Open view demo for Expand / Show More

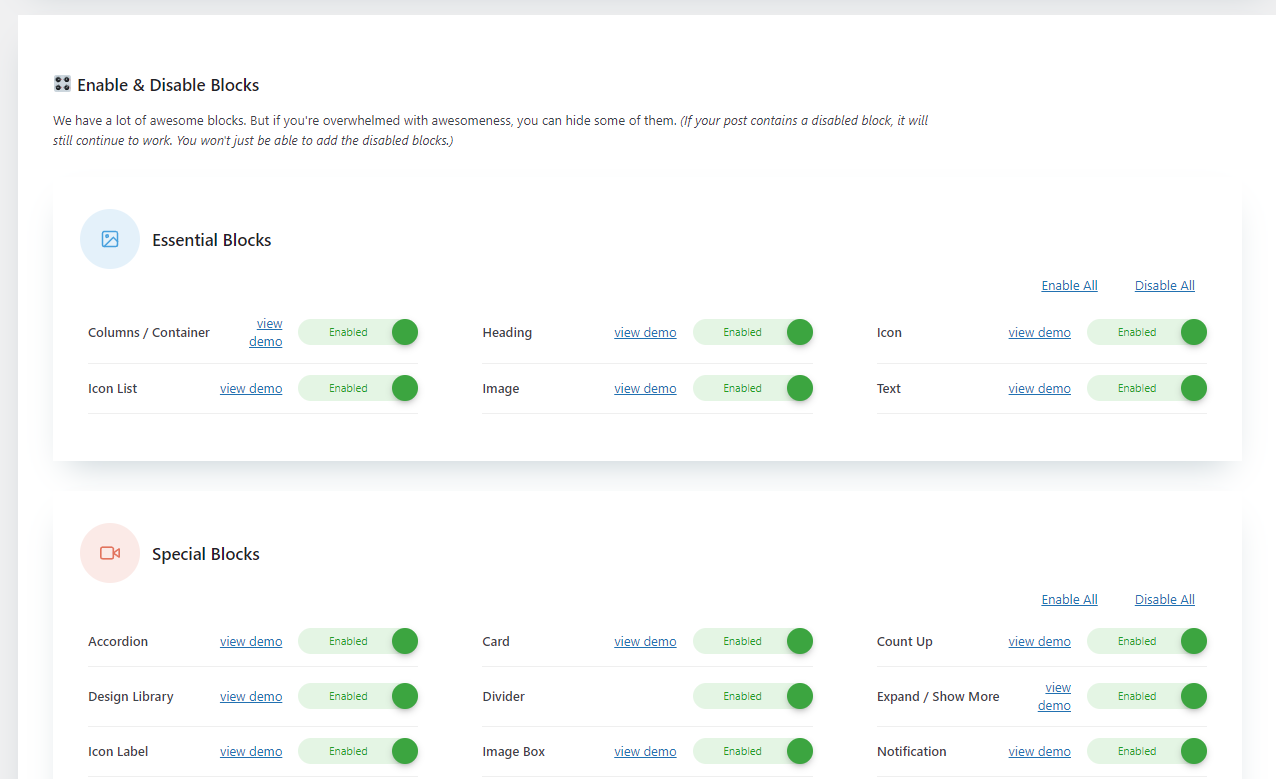pyautogui.click(x=1054, y=696)
